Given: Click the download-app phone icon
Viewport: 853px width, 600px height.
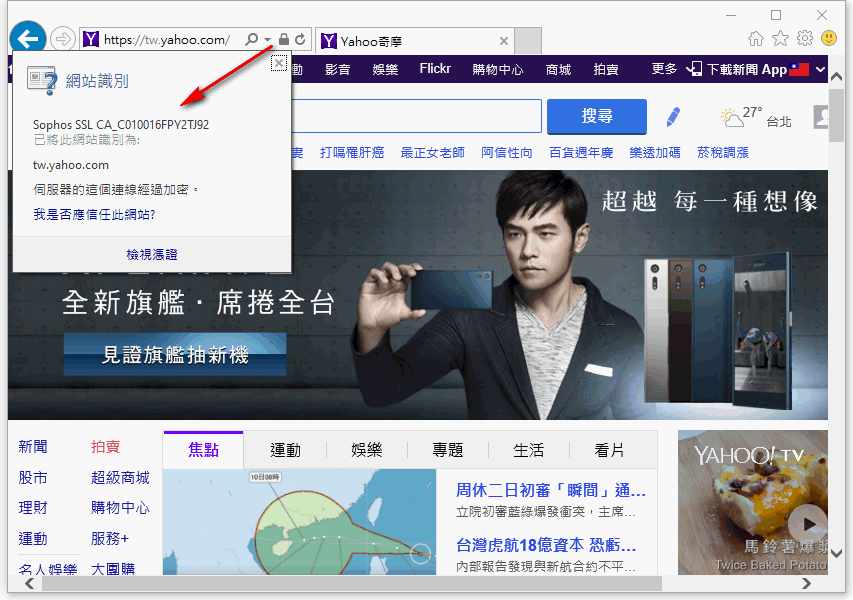Looking at the screenshot, I should click(694, 69).
